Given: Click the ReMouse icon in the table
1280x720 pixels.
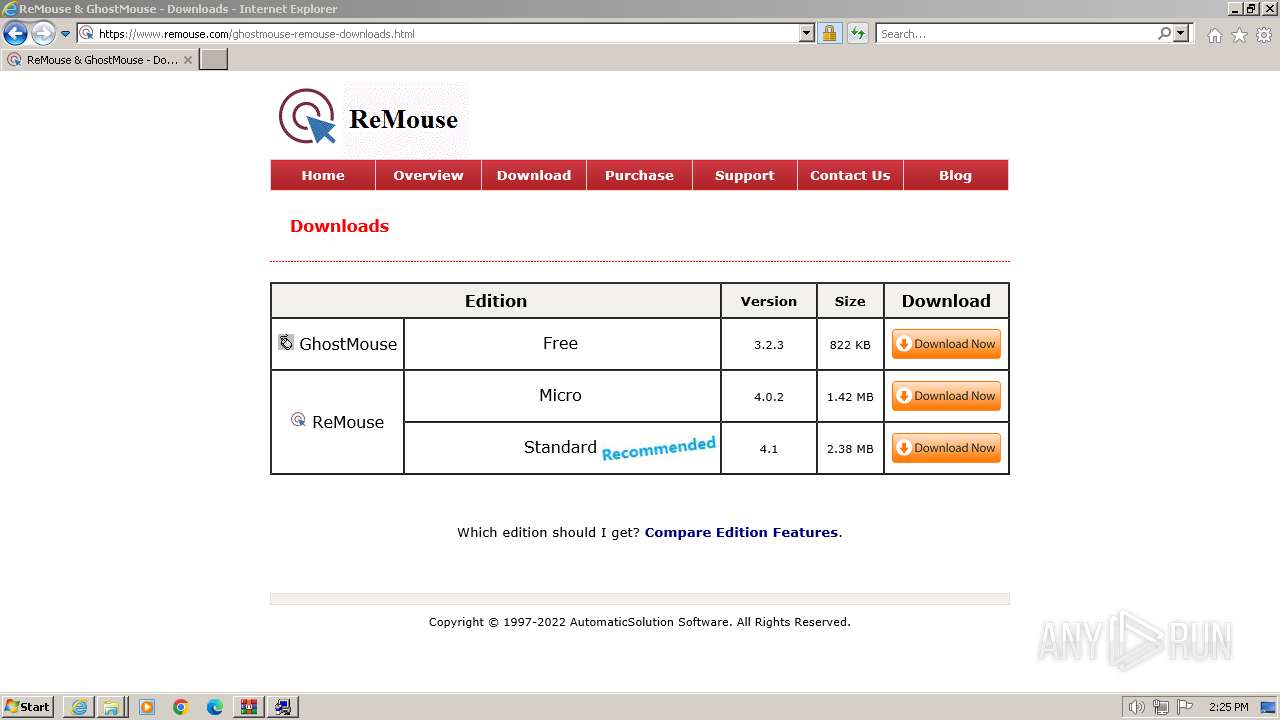Looking at the screenshot, I should click(298, 419).
